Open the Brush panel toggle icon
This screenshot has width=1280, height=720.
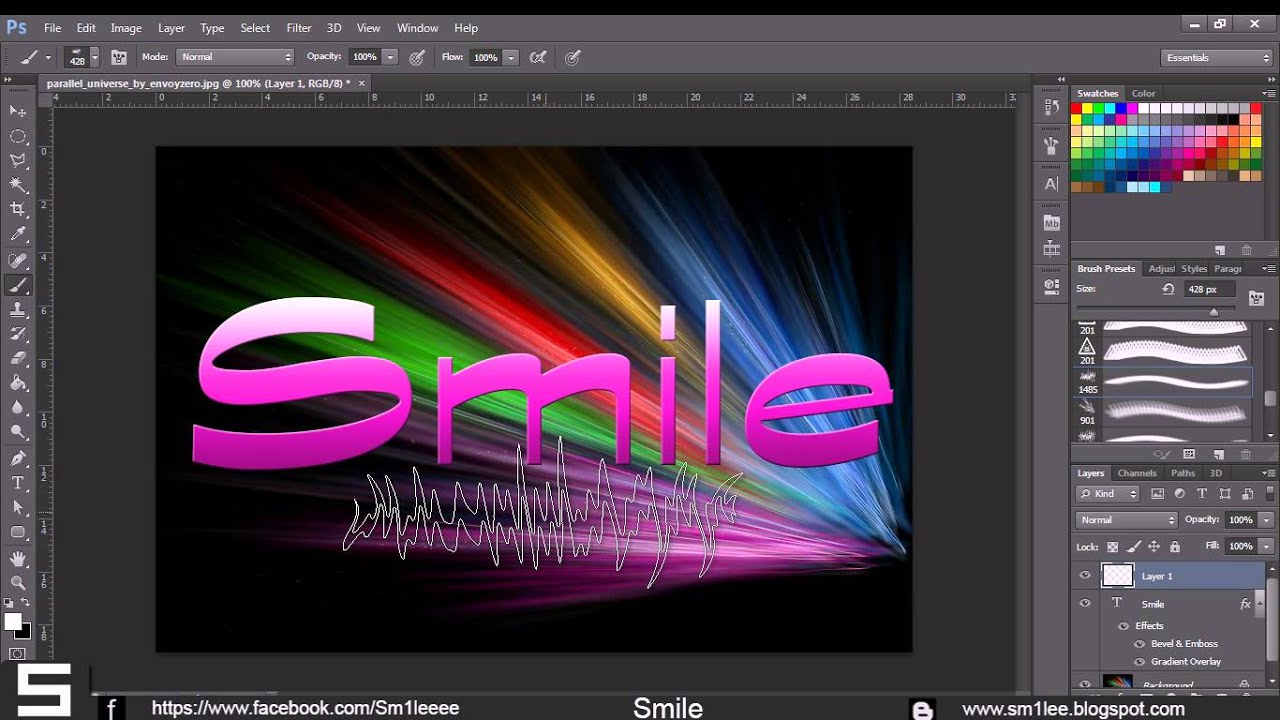point(119,58)
